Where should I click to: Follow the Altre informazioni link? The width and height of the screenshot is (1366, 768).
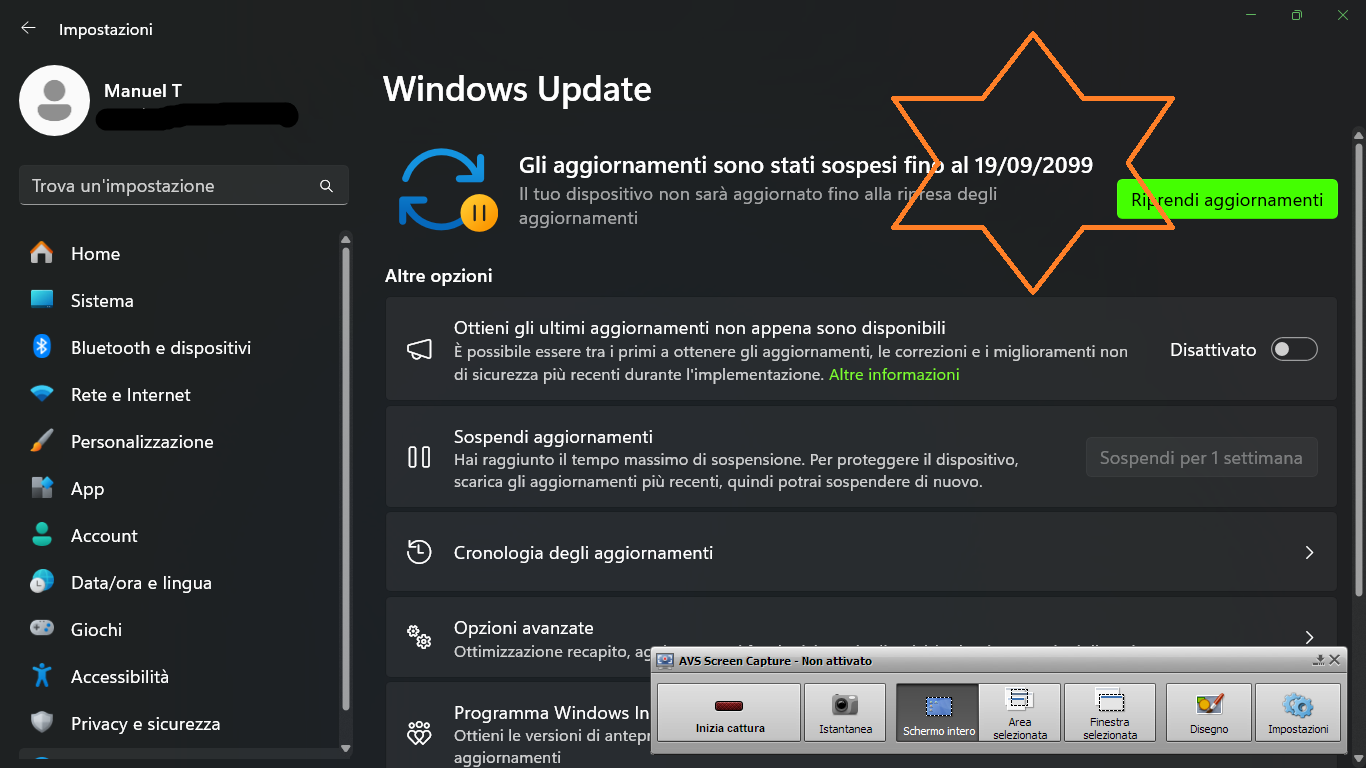(x=894, y=375)
